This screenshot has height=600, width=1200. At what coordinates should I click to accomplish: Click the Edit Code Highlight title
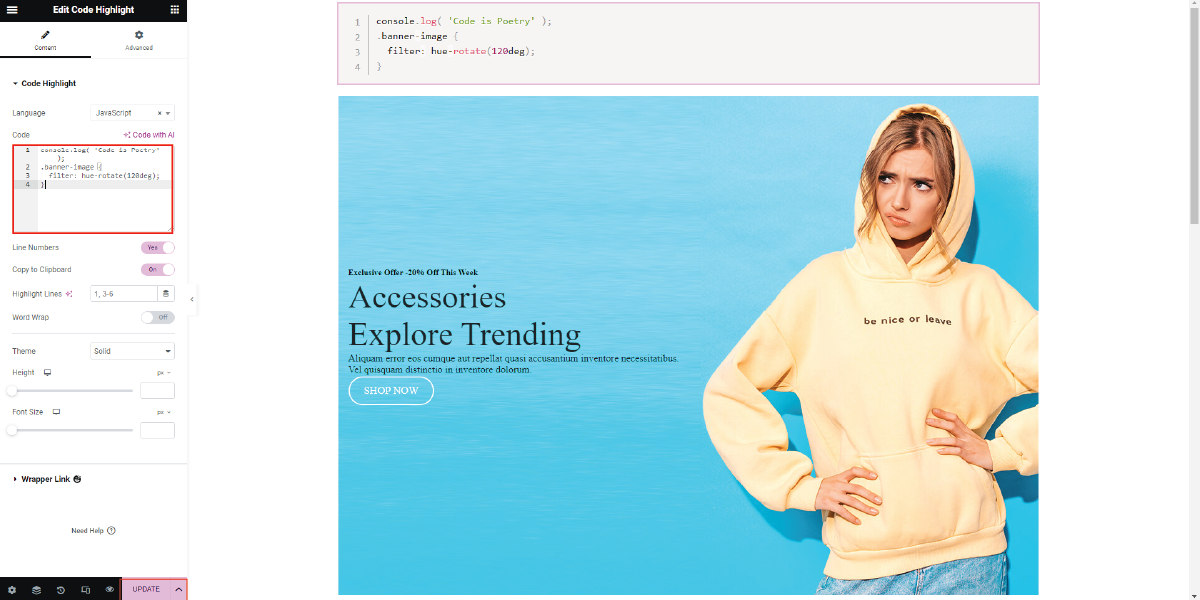click(93, 9)
